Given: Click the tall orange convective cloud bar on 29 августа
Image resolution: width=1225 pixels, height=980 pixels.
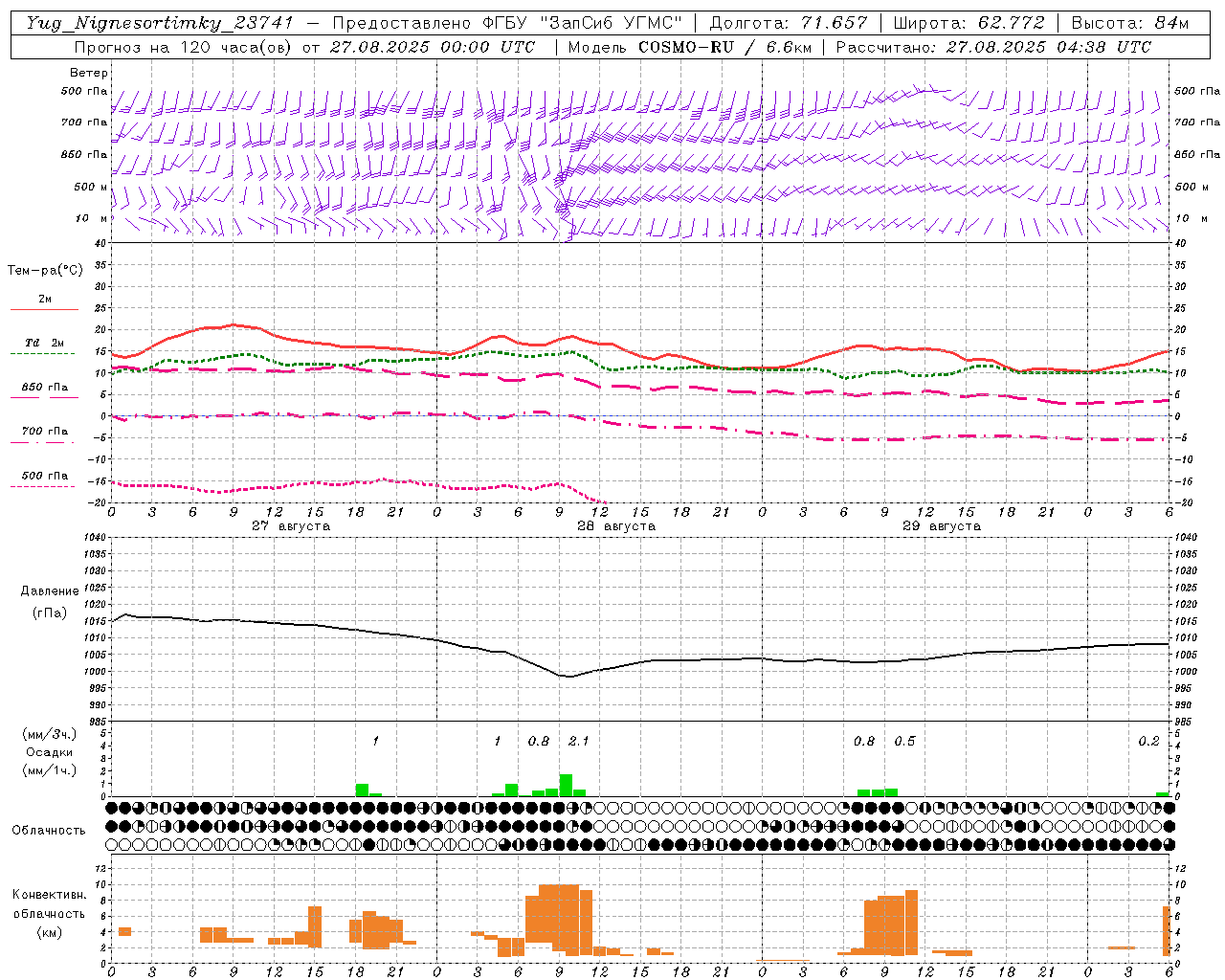Looking at the screenshot, I should pos(911,923).
